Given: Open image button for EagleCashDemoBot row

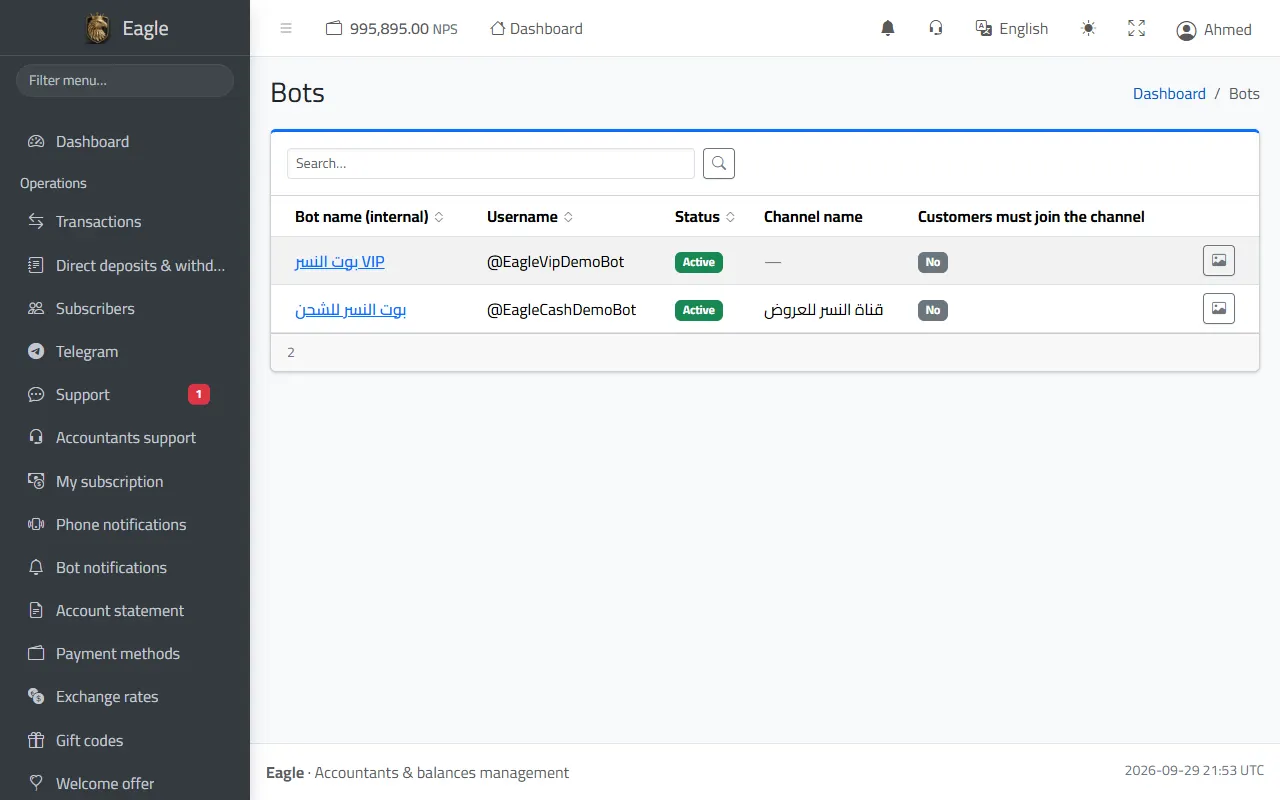Looking at the screenshot, I should 1219,309.
